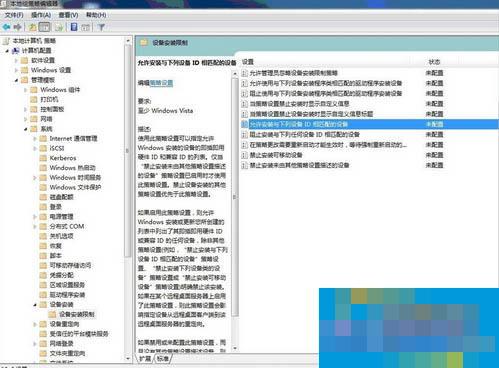Click the 本地计算机 策略 root icon

point(6,41)
